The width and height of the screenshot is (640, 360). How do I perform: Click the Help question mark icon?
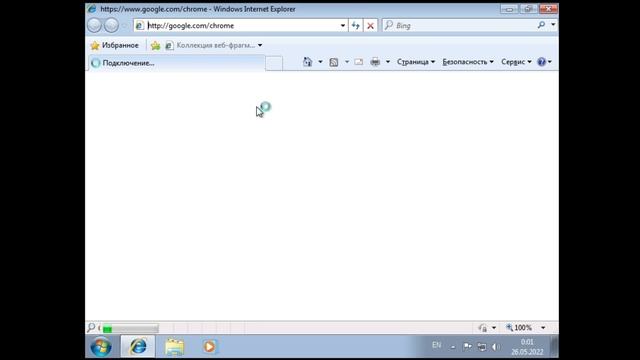coord(541,62)
